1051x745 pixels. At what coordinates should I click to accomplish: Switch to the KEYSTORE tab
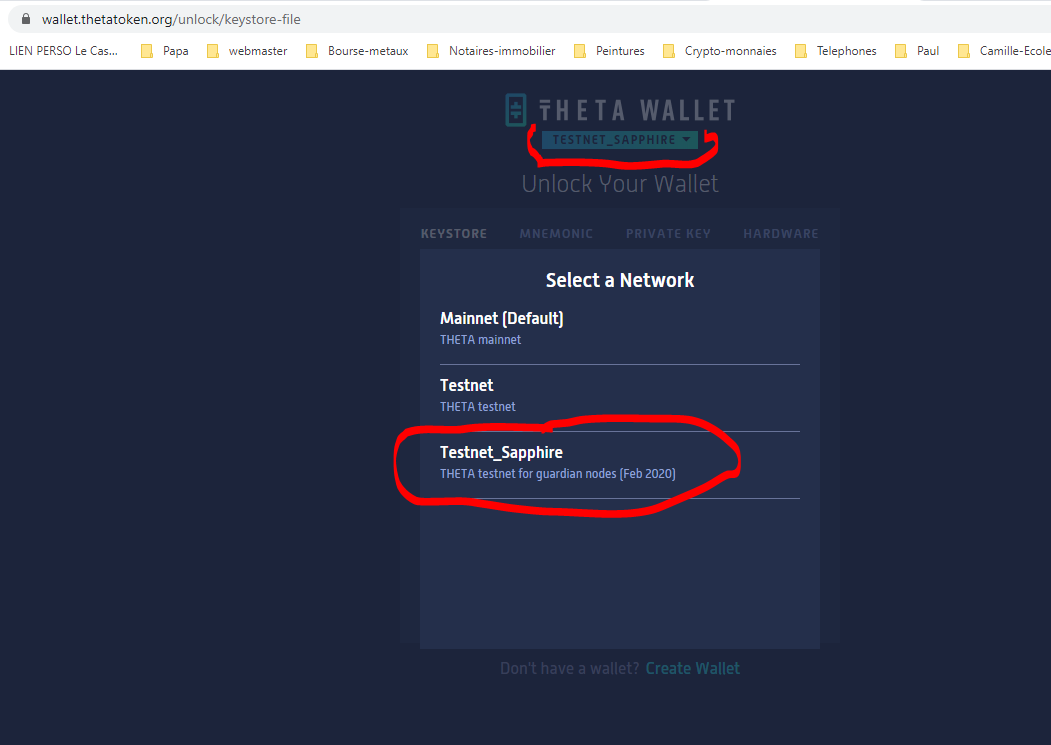pos(454,233)
